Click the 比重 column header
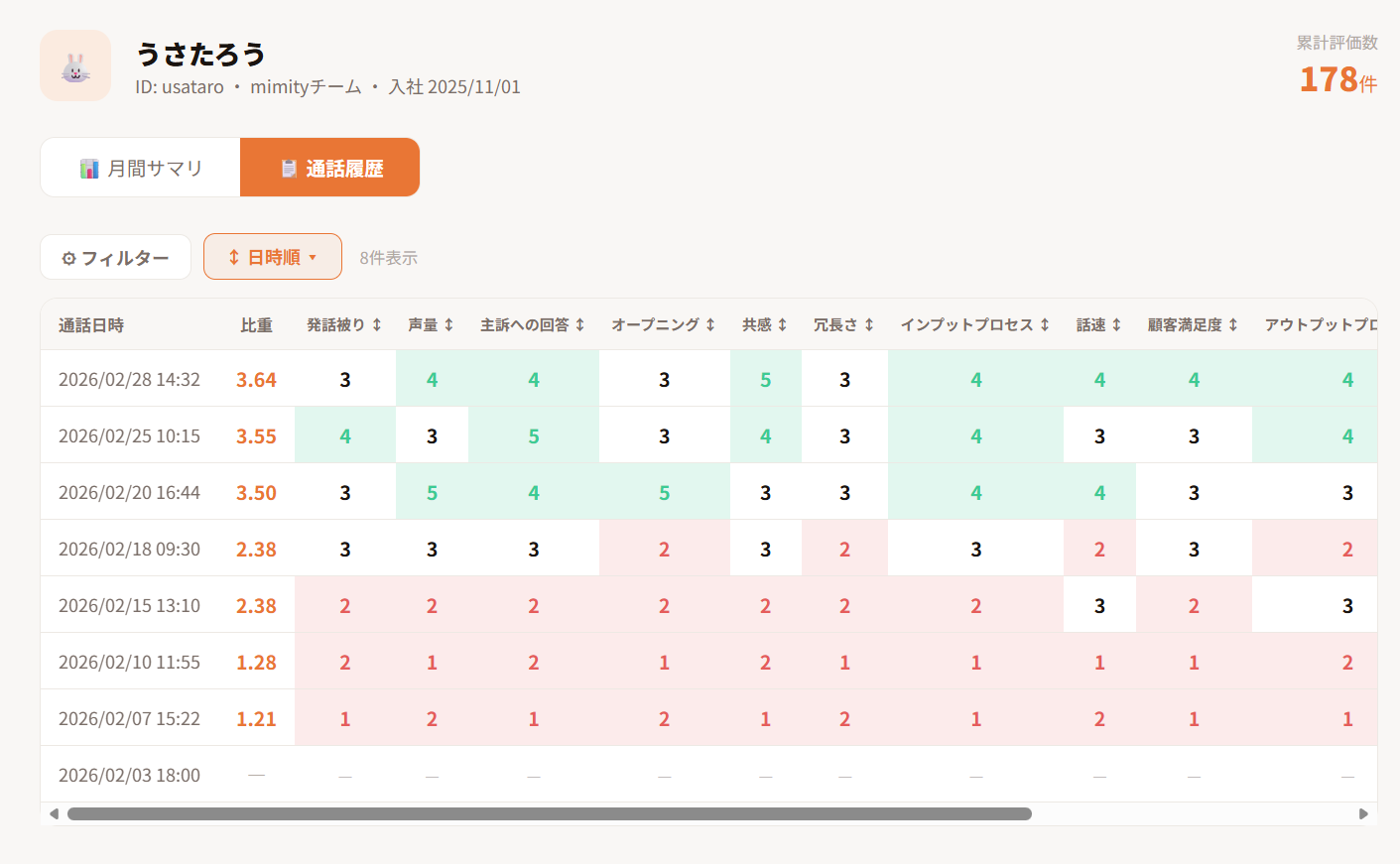 [x=256, y=325]
